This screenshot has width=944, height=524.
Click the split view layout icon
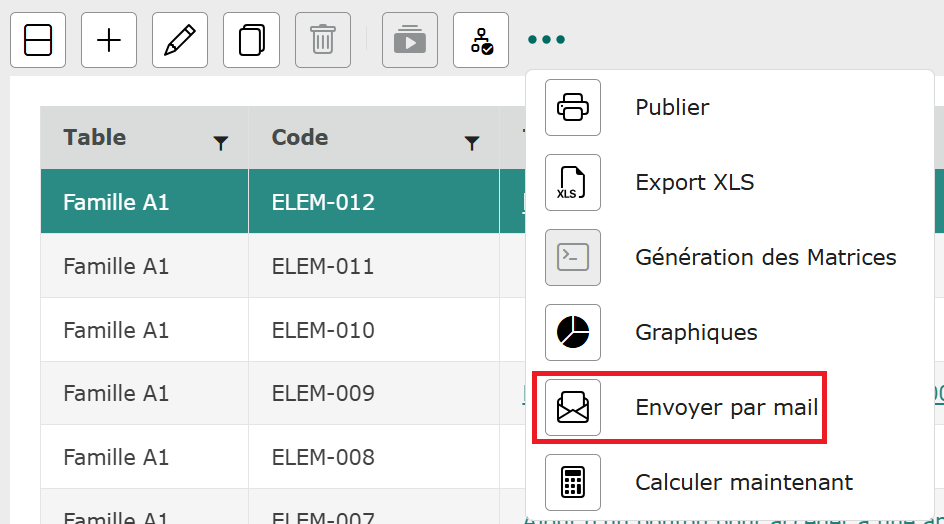click(x=38, y=40)
